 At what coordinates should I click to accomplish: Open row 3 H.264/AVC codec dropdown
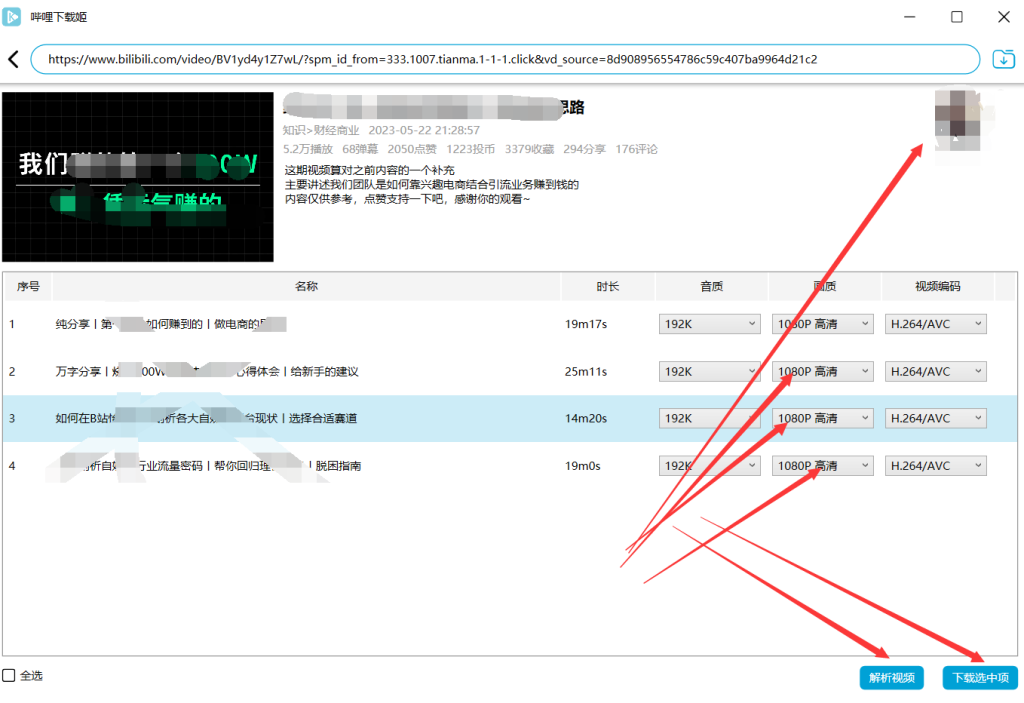pyautogui.click(x=935, y=419)
